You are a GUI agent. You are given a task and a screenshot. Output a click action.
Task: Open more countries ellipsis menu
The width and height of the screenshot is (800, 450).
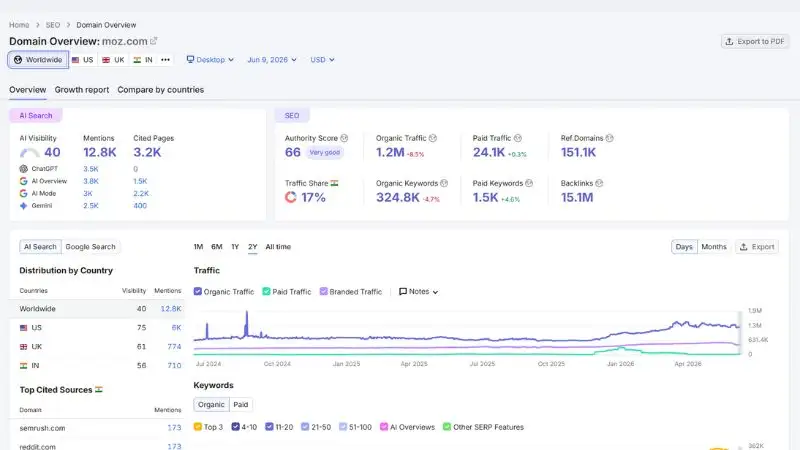tap(165, 60)
